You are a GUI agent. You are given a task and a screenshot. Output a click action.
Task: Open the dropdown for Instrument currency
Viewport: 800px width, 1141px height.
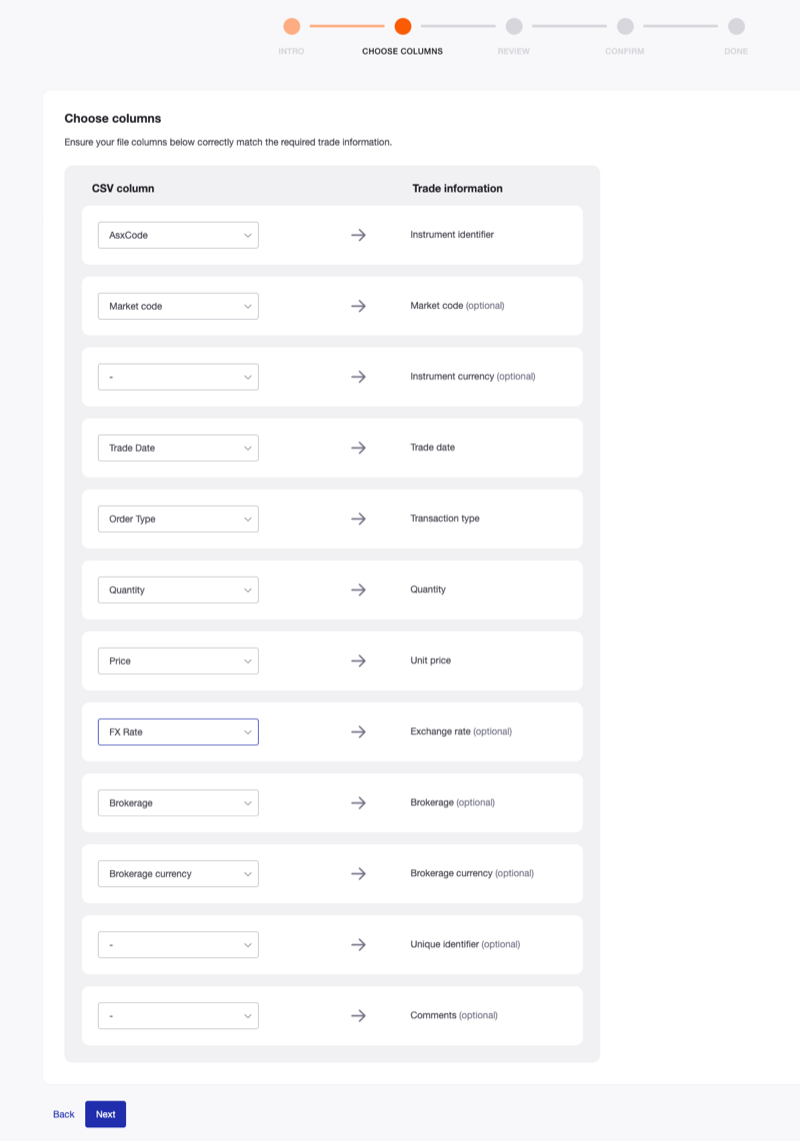178,377
